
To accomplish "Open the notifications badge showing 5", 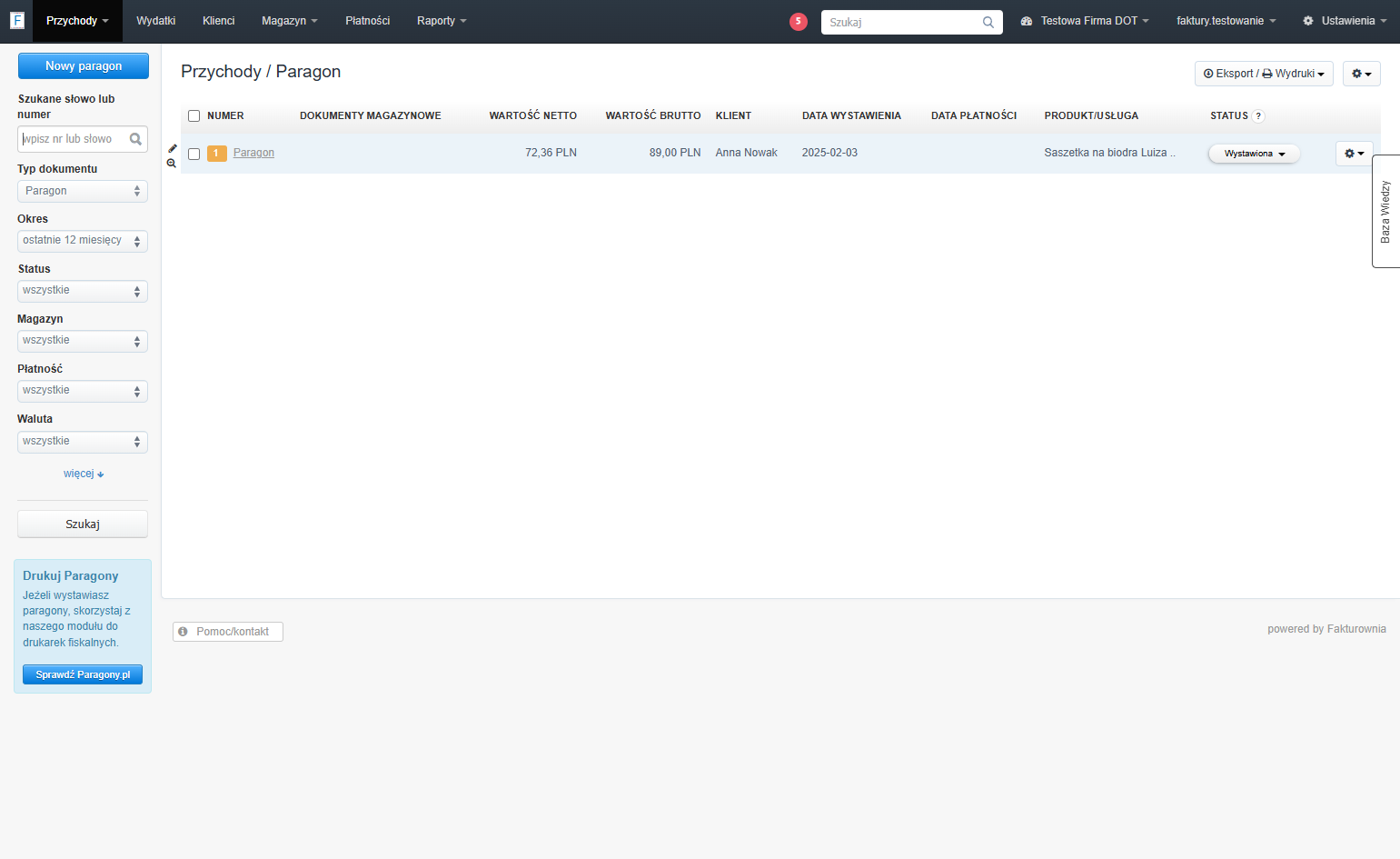I will click(x=799, y=21).
